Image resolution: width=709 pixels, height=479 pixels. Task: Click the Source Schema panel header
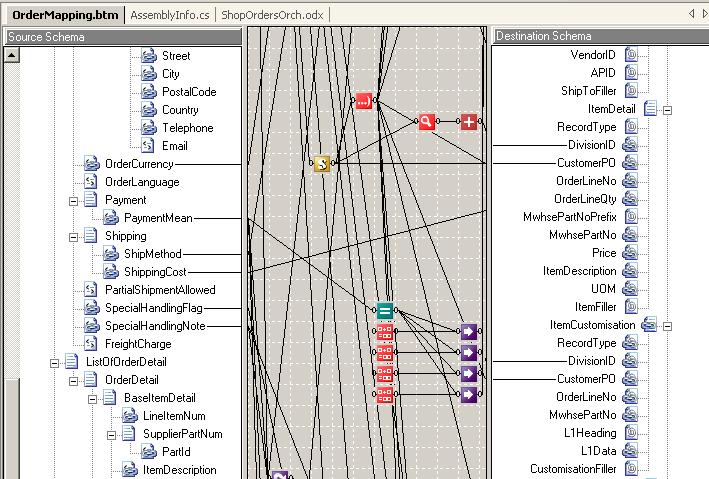[123, 37]
